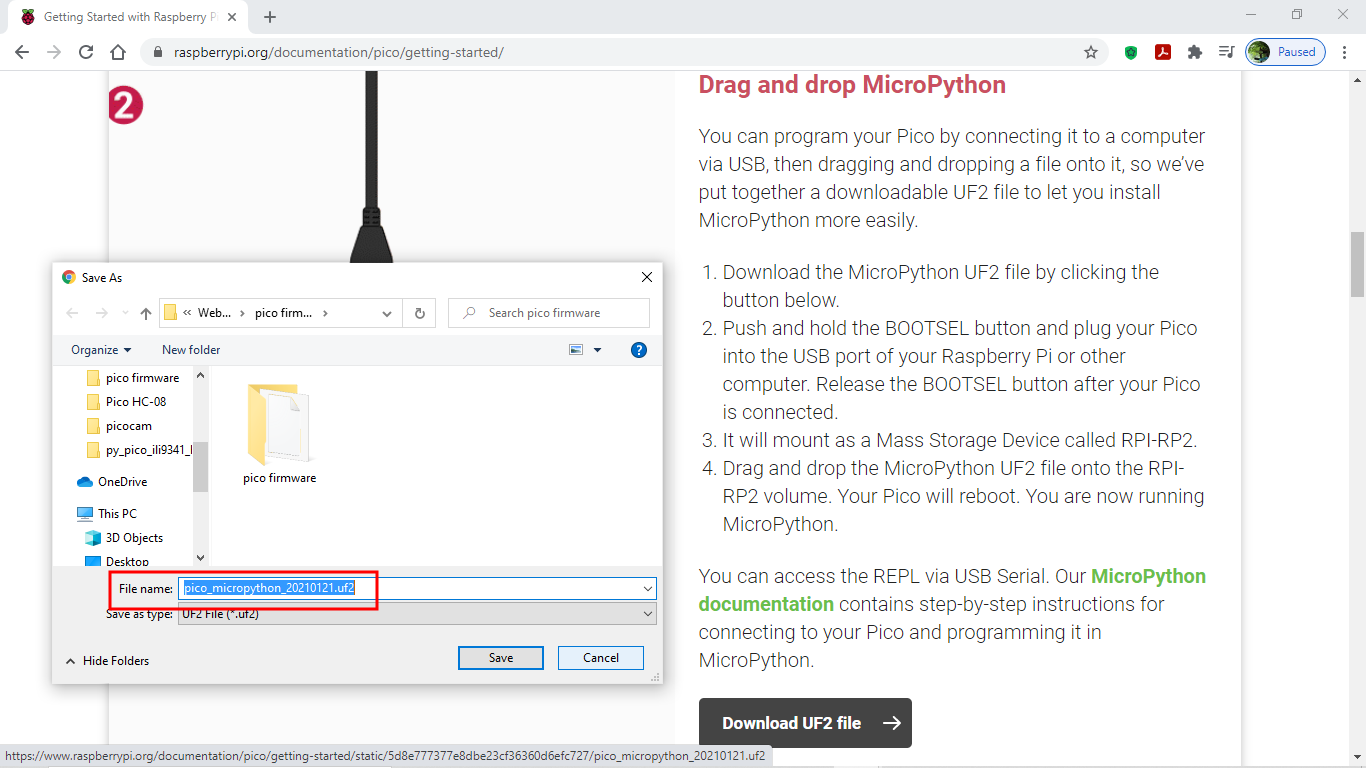Open the browser home page icon
This screenshot has width=1366, height=768.
118,52
